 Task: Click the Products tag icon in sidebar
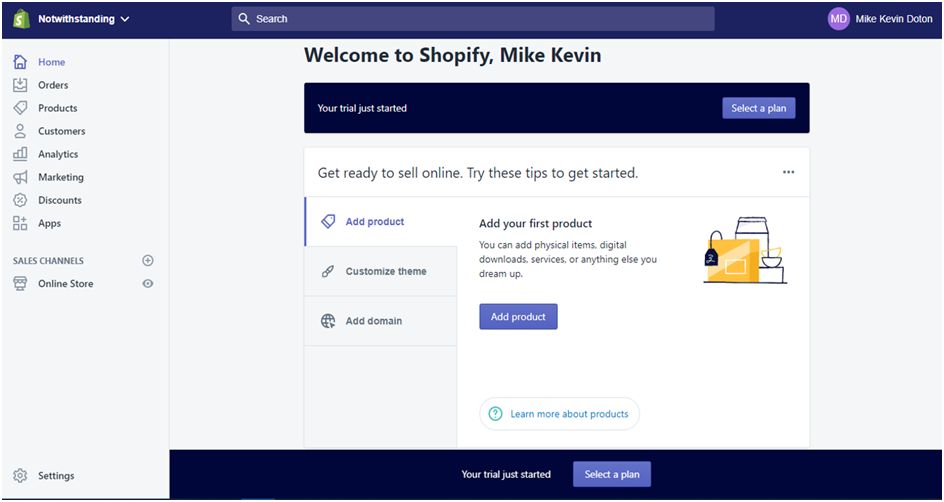[20, 108]
